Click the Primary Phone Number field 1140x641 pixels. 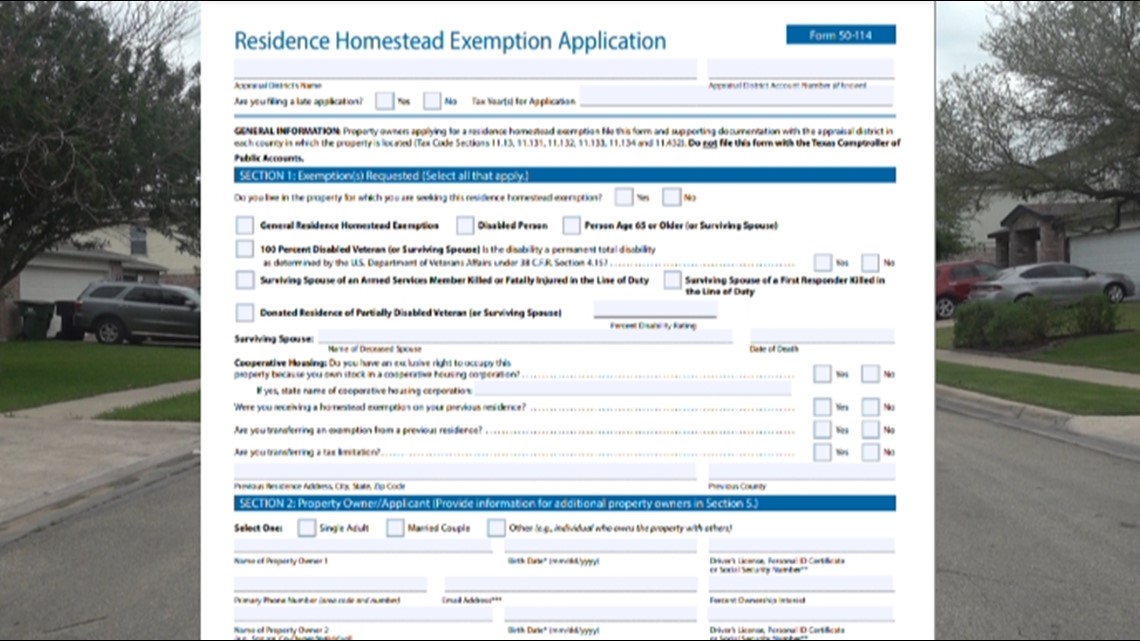coord(330,584)
